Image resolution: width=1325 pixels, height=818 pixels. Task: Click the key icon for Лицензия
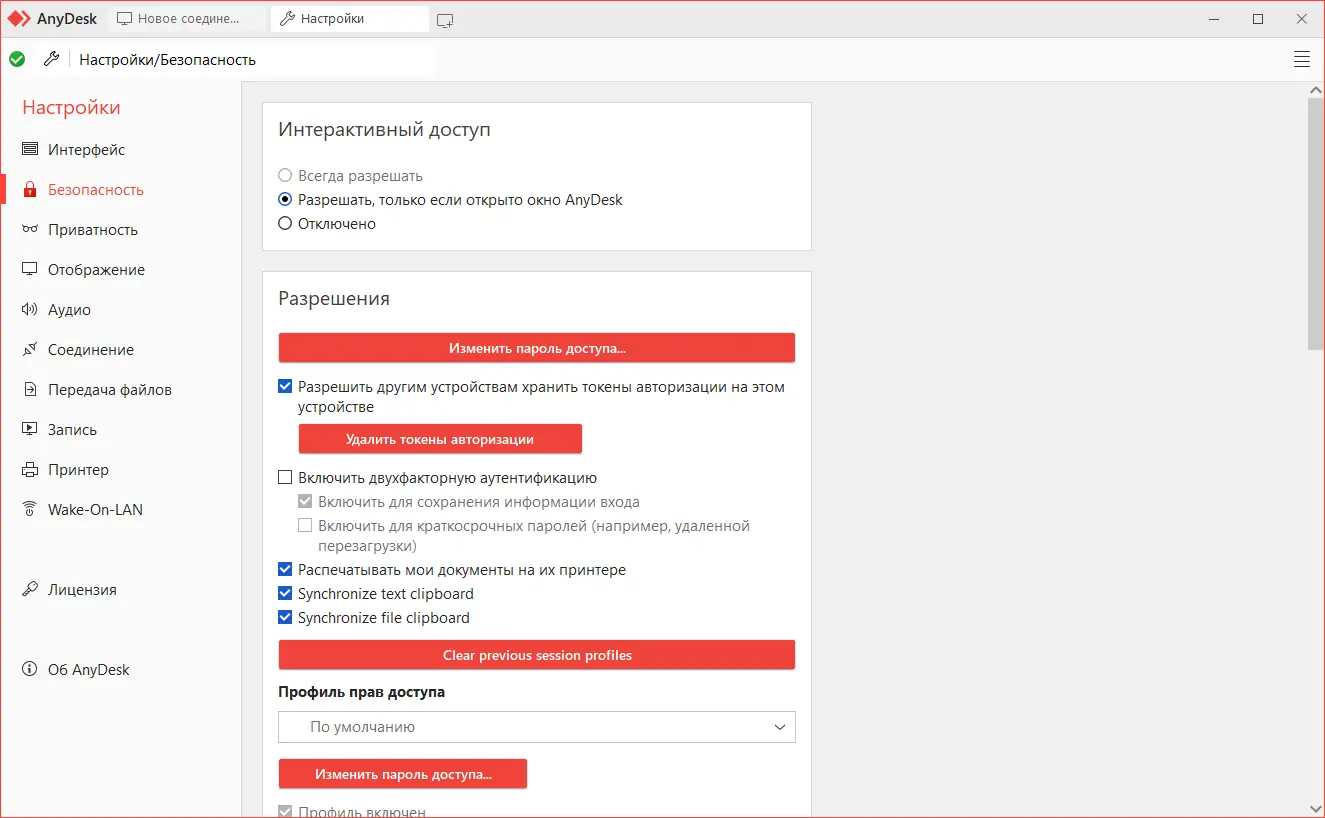(x=30, y=589)
